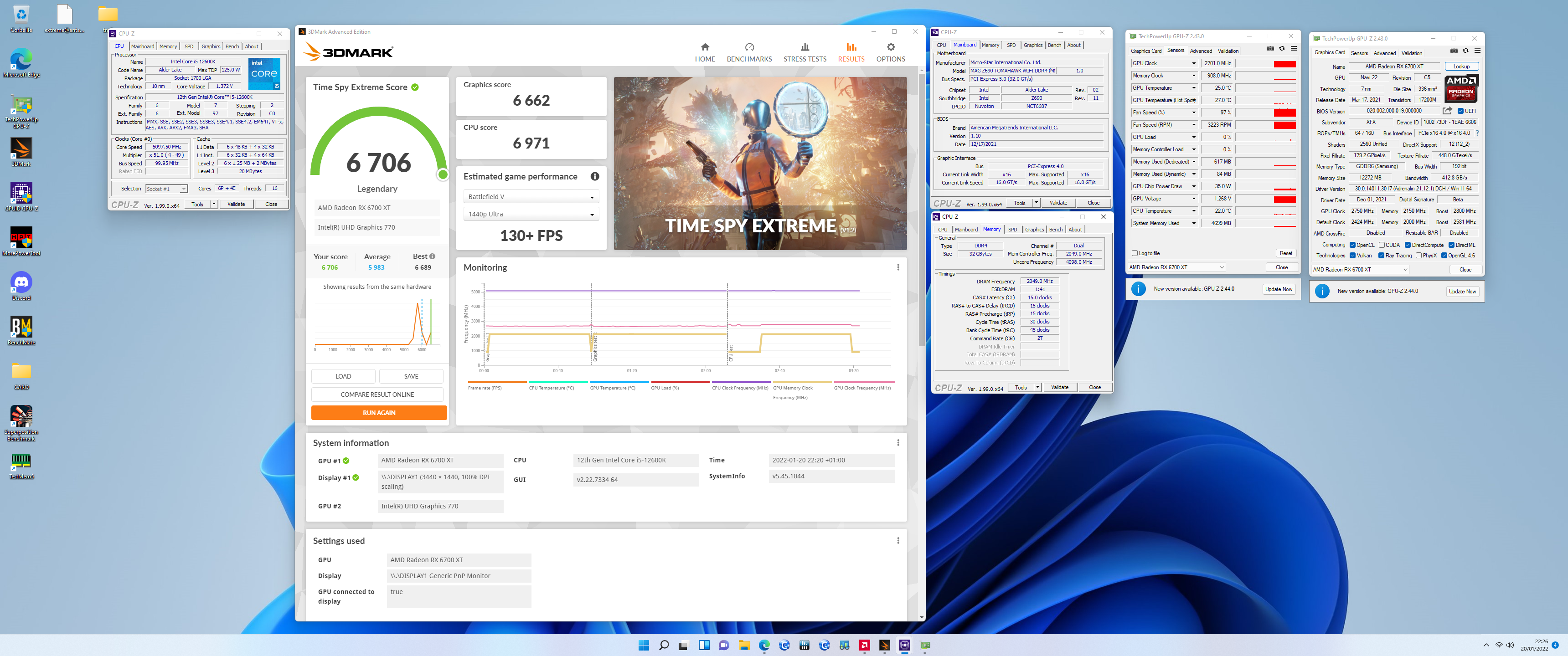Viewport: 1568px width, 656px height.
Task: Take screenshot in GPU-Z Sensors window
Action: (1270, 49)
